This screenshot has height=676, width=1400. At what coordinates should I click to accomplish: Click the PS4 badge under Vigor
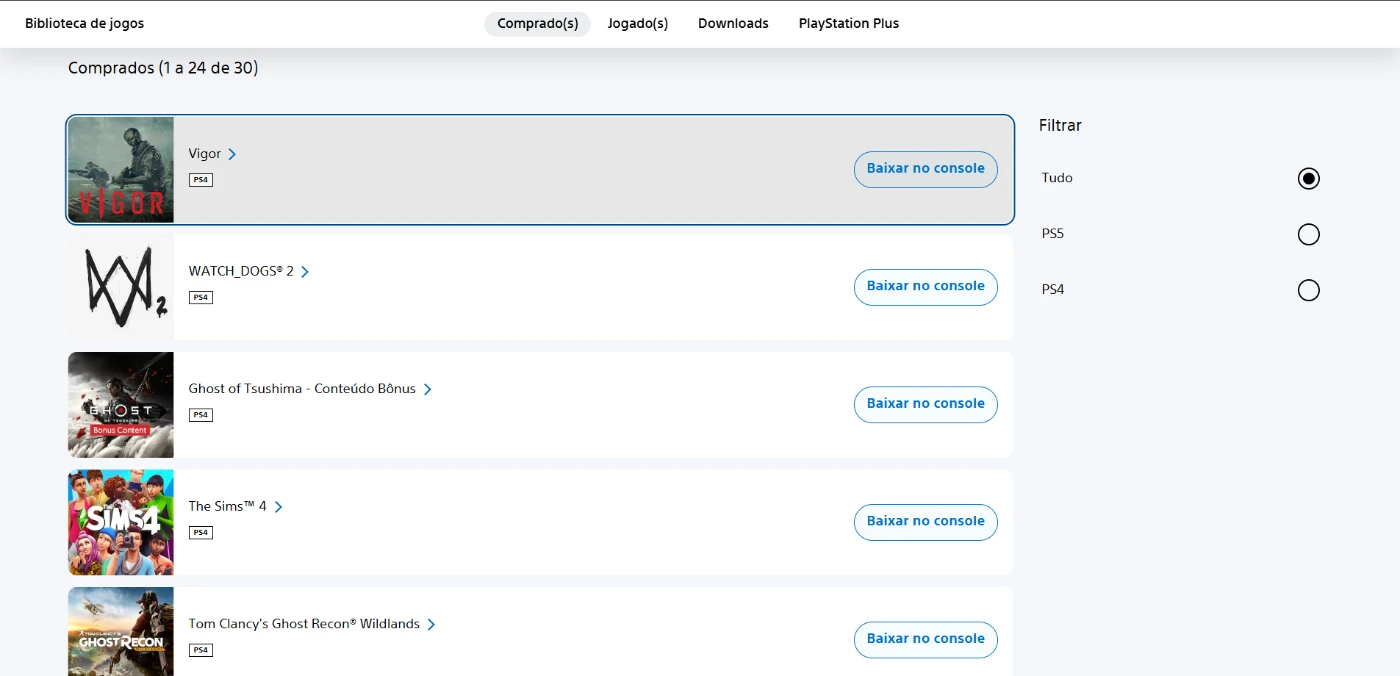(x=201, y=180)
